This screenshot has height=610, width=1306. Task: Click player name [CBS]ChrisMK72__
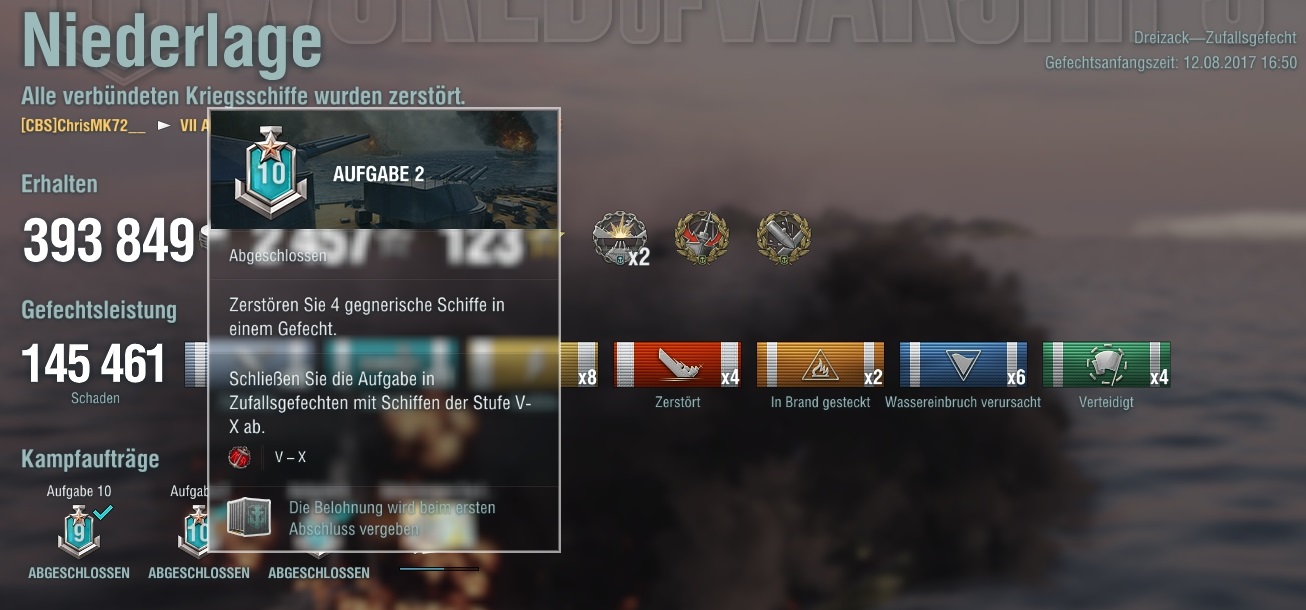tap(83, 126)
